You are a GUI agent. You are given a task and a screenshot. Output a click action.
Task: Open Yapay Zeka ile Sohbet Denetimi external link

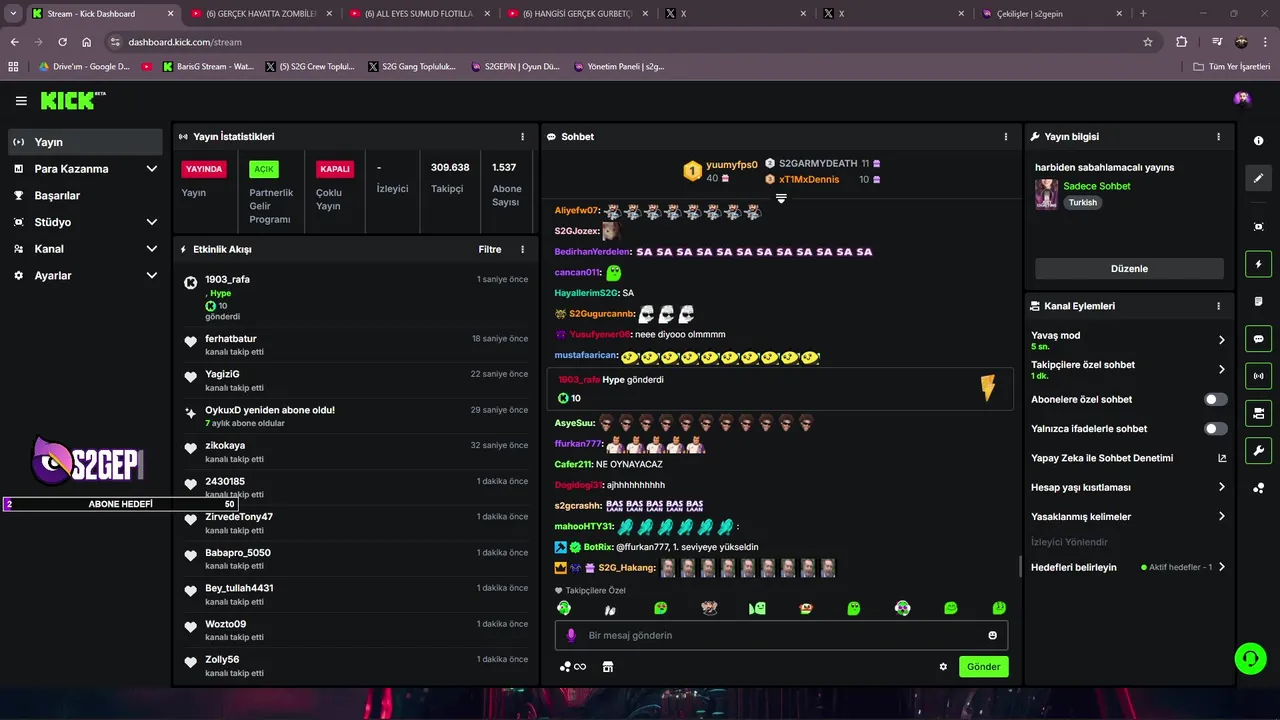click(1222, 458)
